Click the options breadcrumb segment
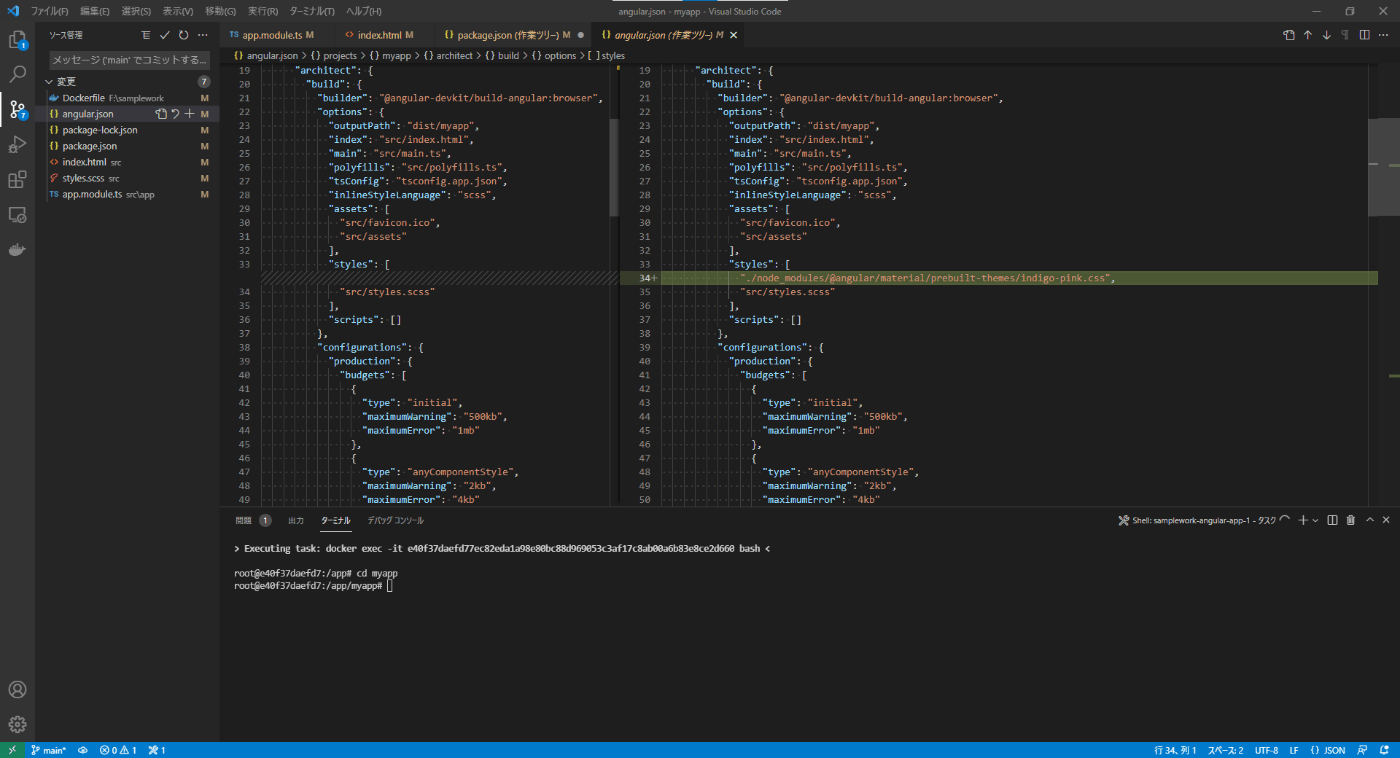 (554, 56)
